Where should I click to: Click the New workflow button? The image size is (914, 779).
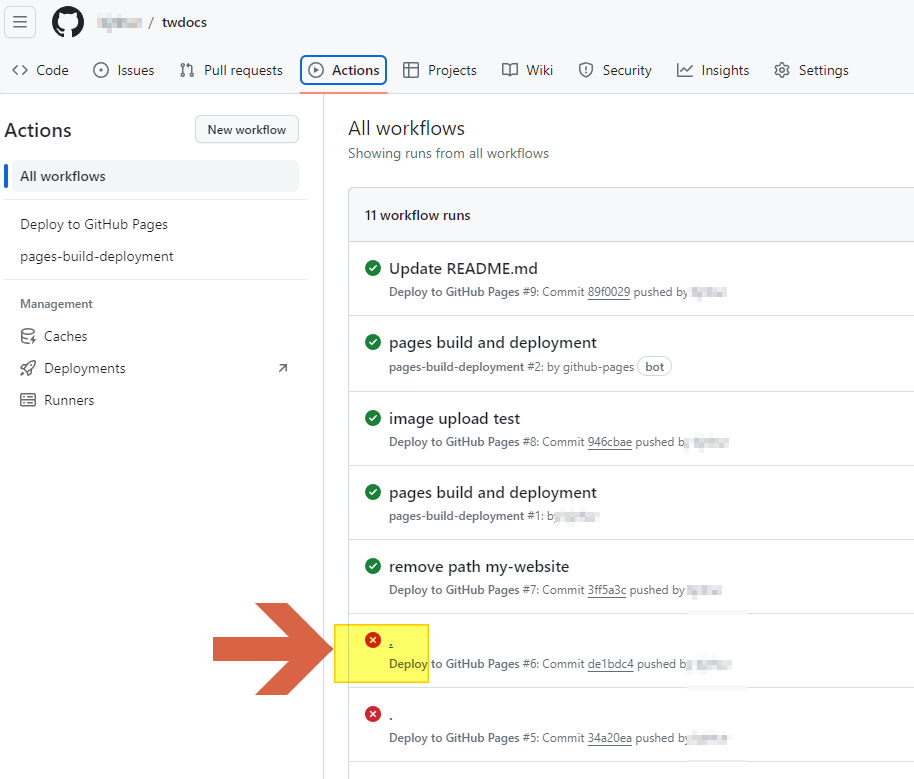[x=247, y=129]
